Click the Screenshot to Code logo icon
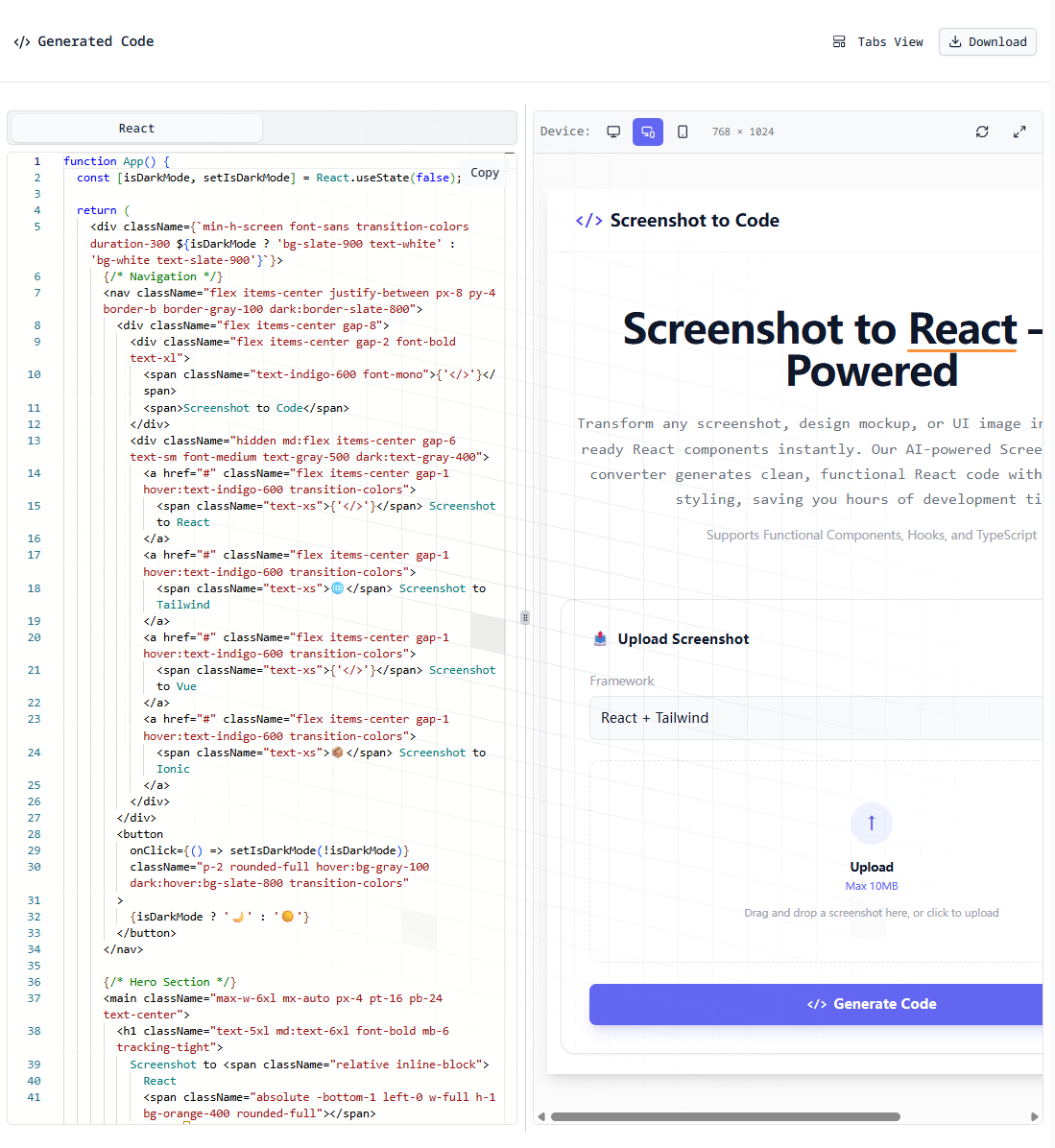 (588, 220)
